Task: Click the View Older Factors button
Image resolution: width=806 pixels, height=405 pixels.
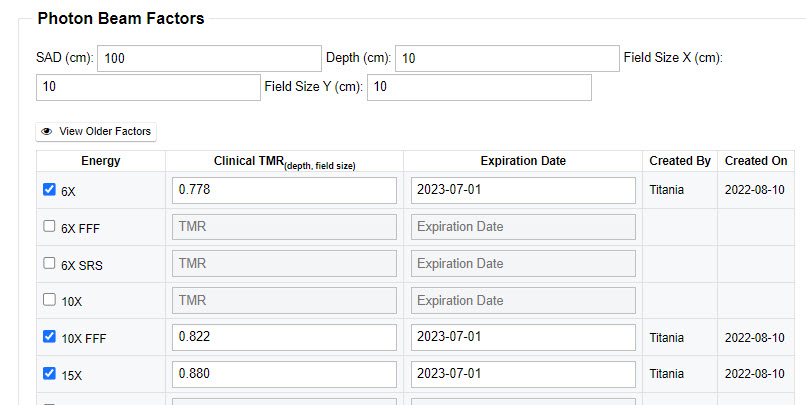Action: pos(96,131)
